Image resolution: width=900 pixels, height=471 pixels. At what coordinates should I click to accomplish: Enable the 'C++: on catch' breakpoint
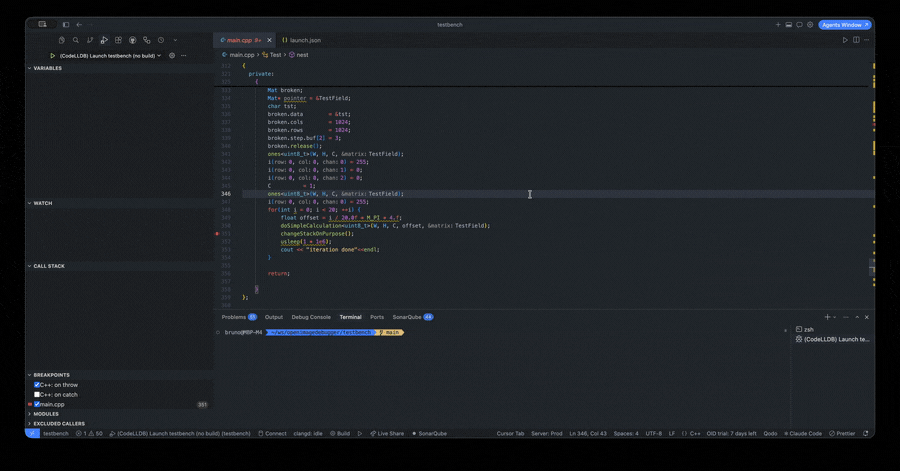(37, 395)
